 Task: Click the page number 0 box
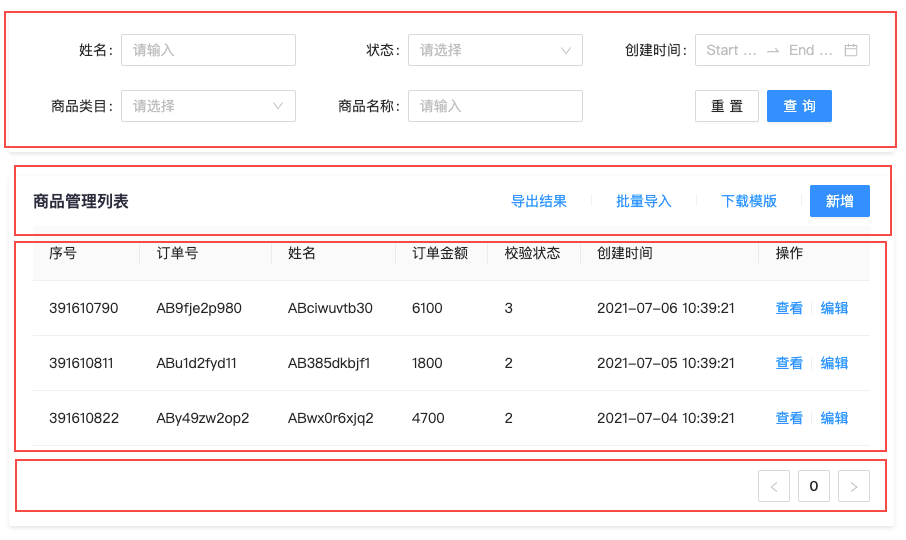[x=813, y=486]
